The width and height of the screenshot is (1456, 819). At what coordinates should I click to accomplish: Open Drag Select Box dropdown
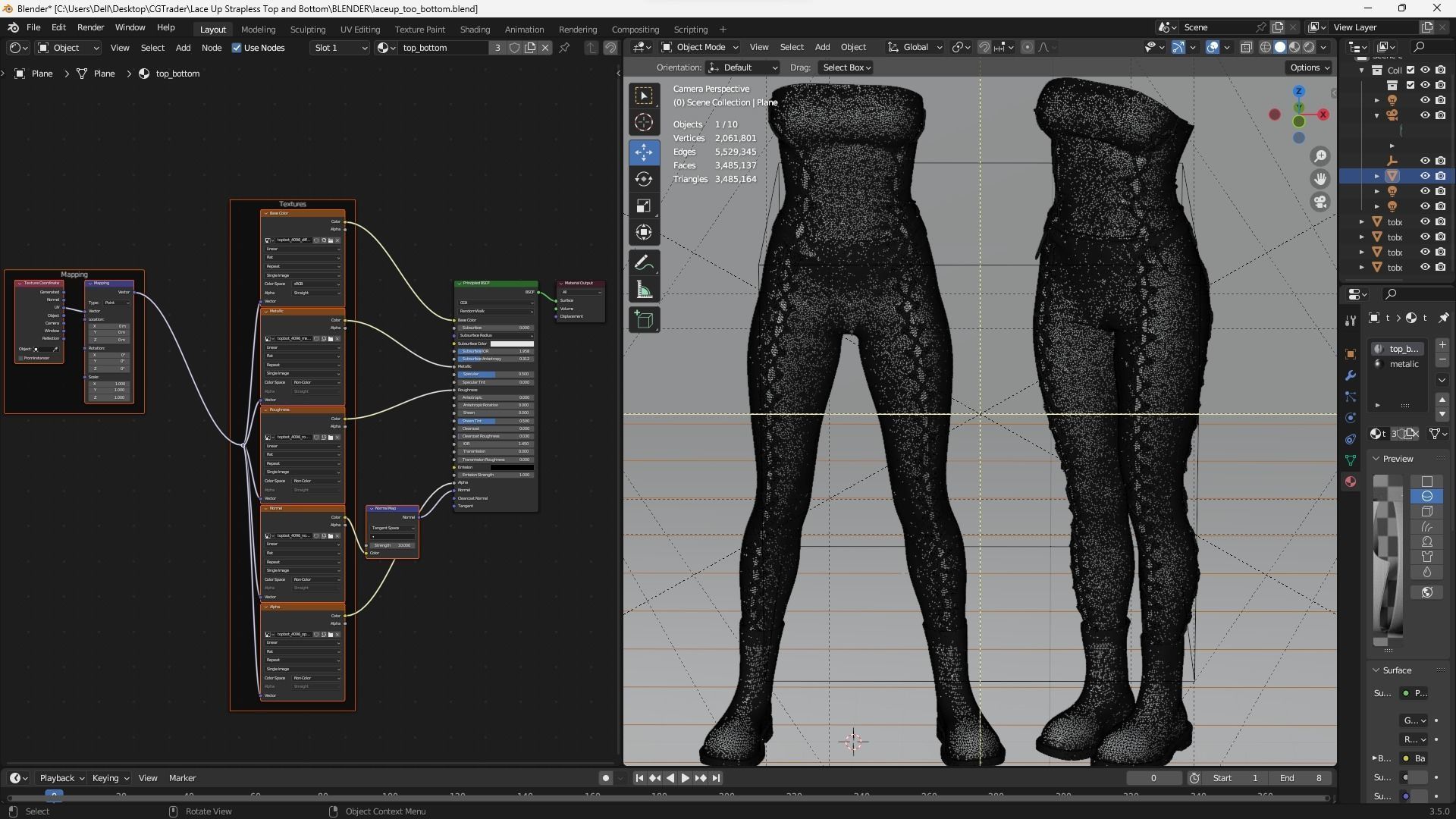tap(846, 67)
